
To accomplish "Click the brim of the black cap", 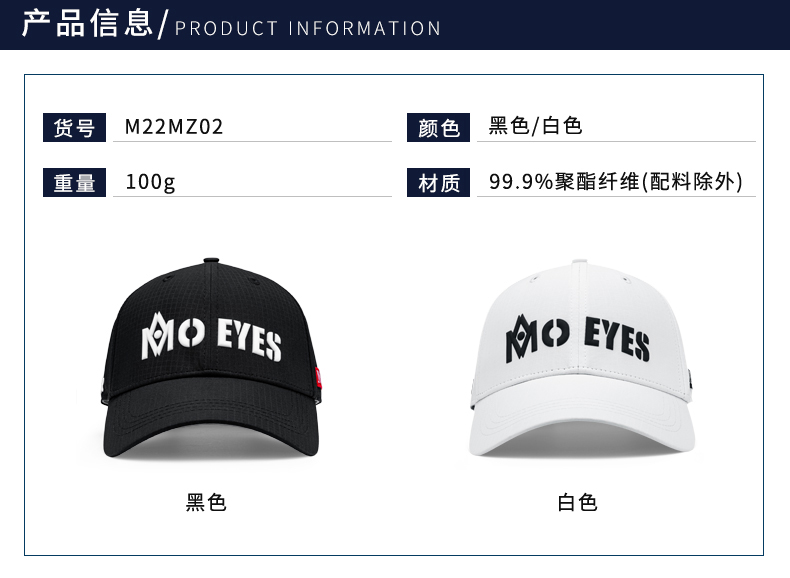I will 211,423.
